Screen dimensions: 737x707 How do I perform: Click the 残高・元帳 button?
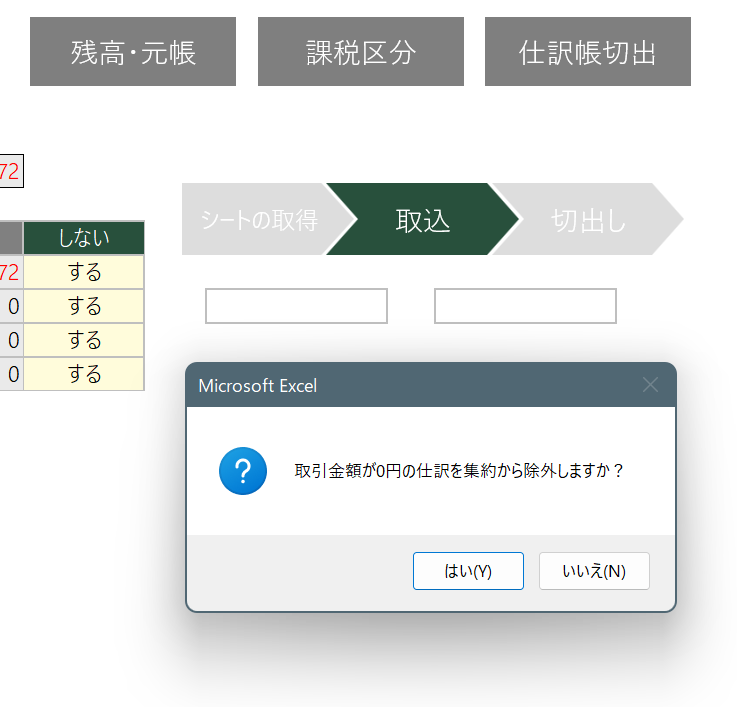click(133, 52)
